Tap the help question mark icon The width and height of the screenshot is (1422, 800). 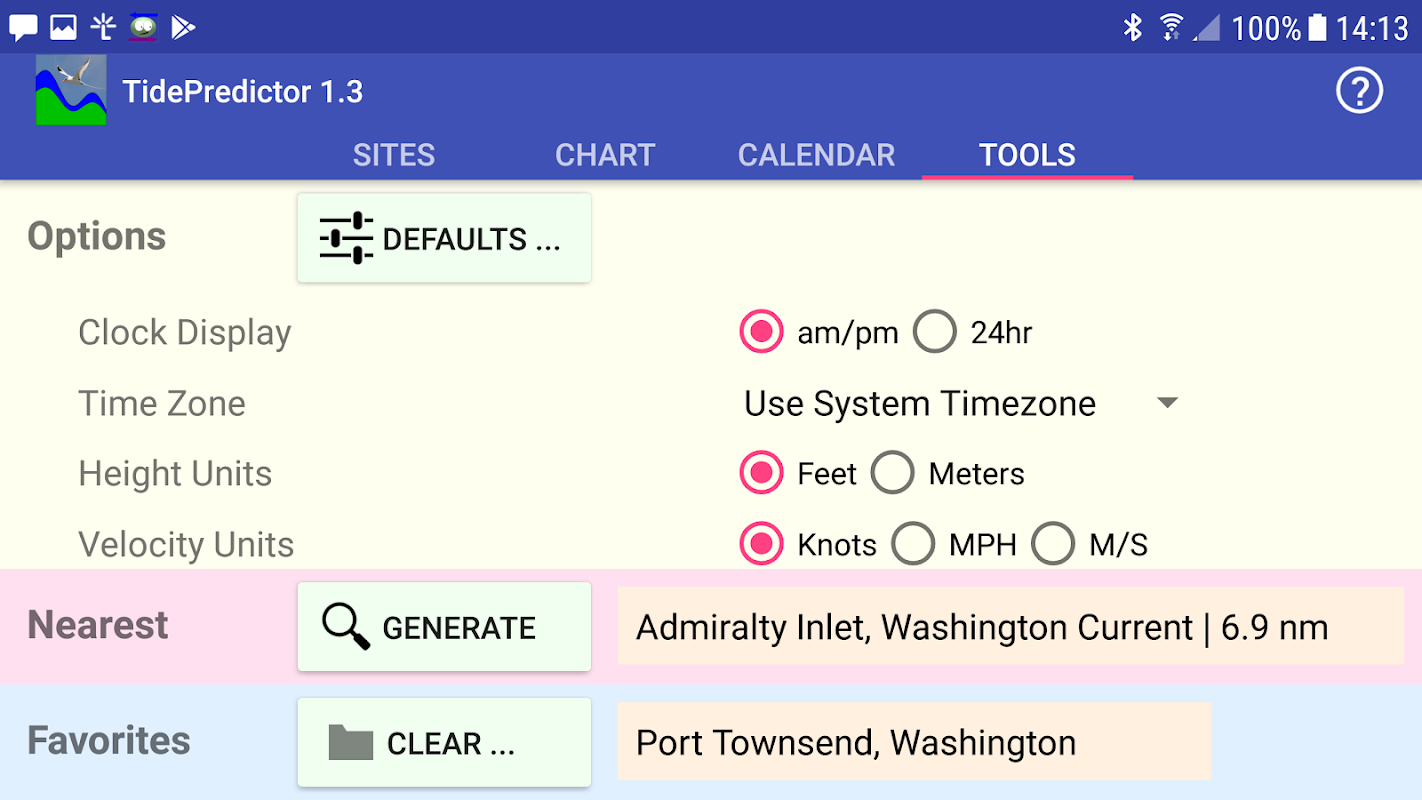(x=1359, y=92)
